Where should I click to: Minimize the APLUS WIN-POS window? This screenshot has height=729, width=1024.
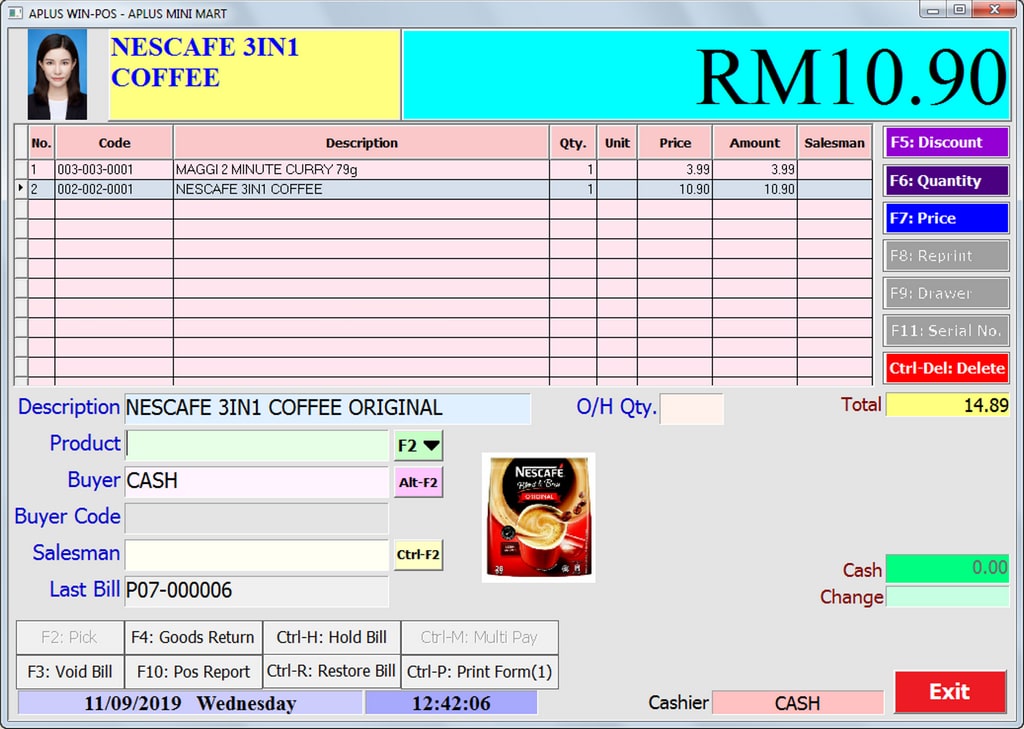point(933,10)
